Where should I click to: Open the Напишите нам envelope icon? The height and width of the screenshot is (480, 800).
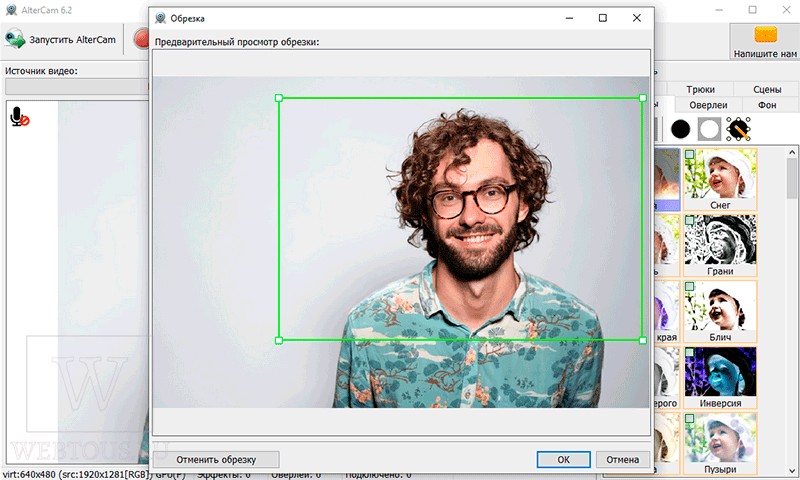pos(765,35)
